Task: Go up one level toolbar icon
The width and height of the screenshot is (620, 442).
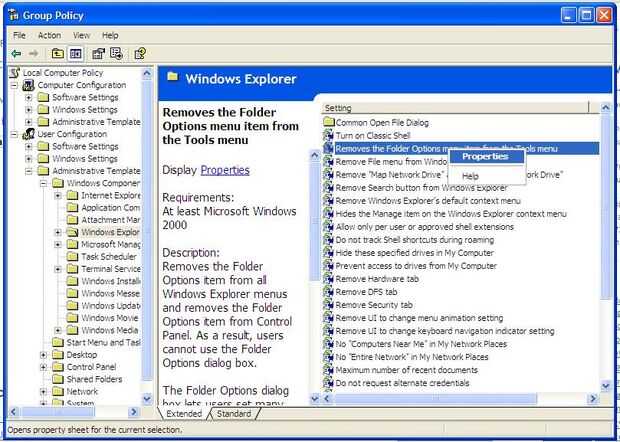Action: [58, 53]
